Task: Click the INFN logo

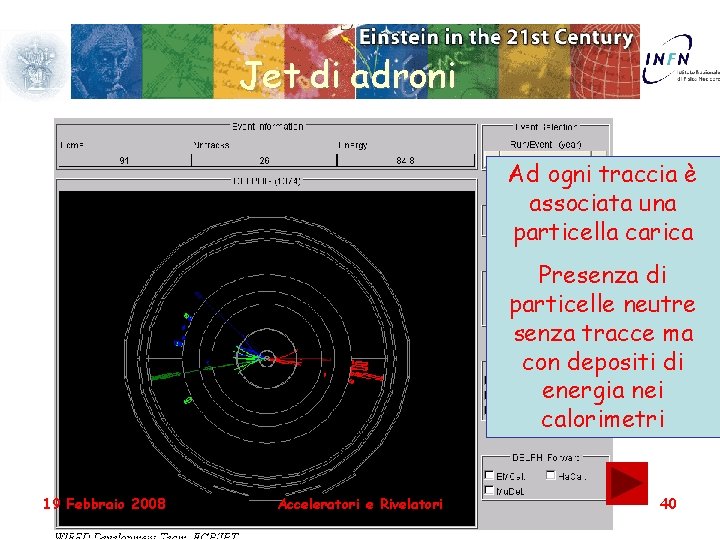Action: (681, 60)
